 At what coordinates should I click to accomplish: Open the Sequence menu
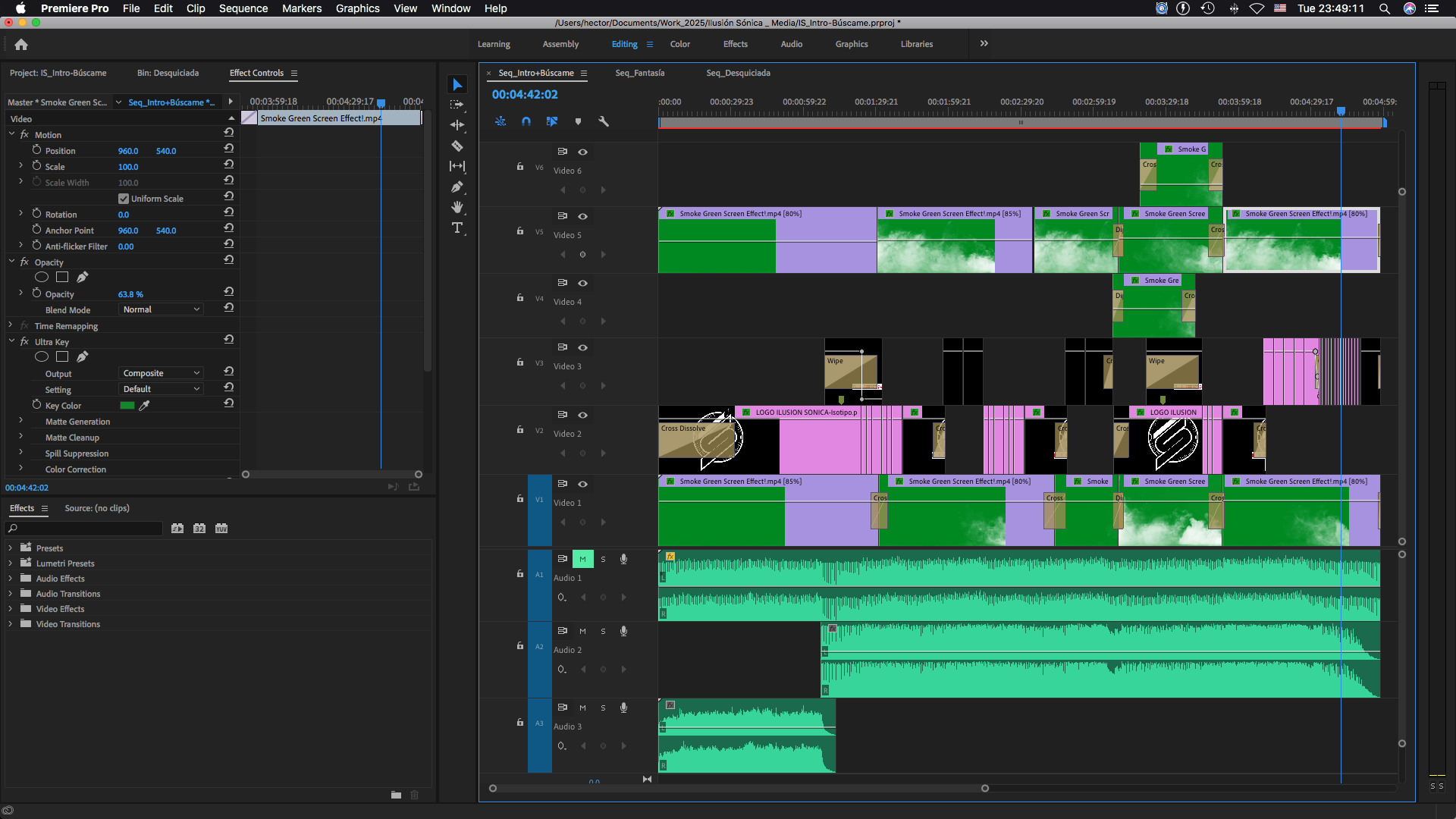point(243,8)
